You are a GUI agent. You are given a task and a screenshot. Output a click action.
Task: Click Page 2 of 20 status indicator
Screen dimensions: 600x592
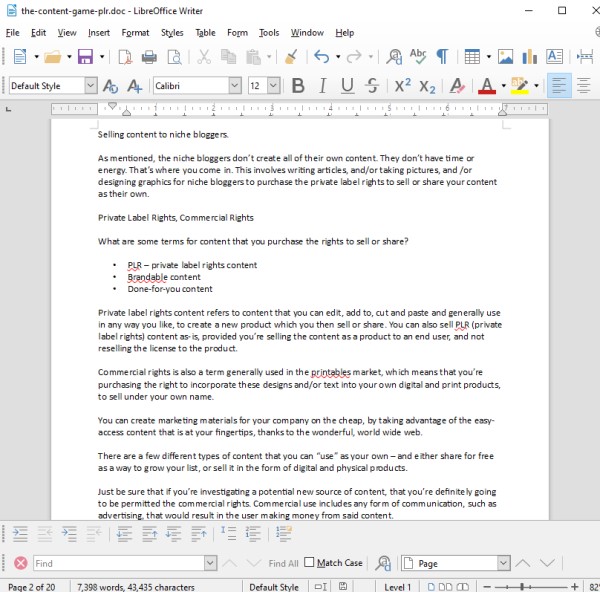click(32, 587)
